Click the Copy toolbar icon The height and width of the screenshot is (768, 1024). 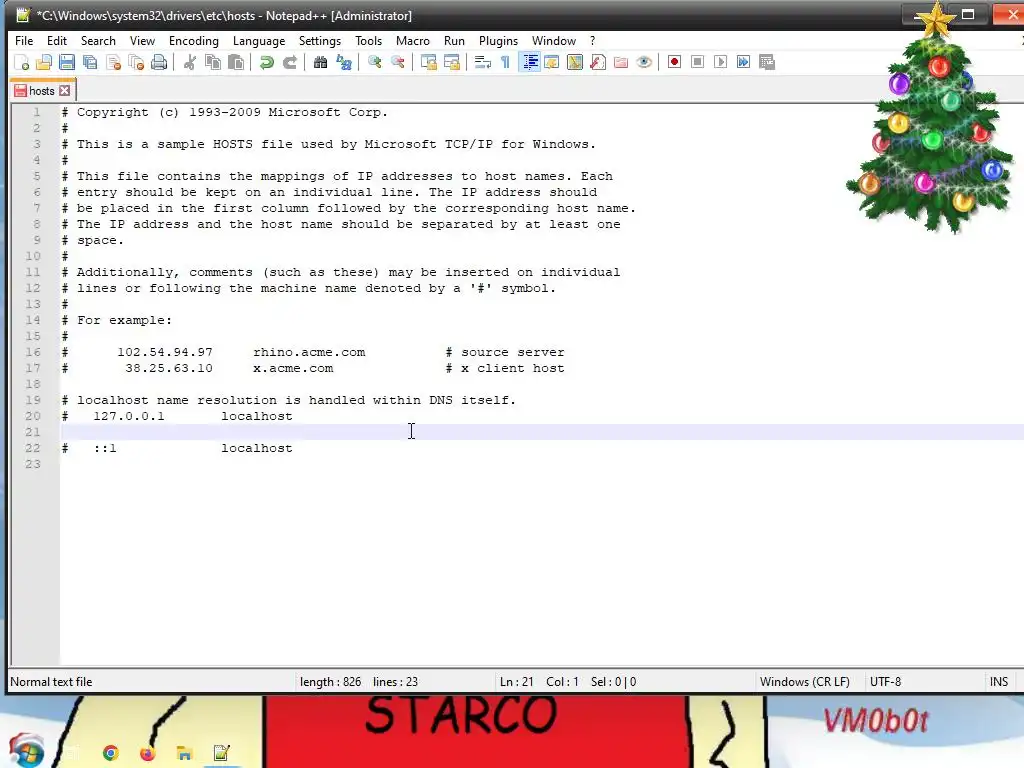213,62
